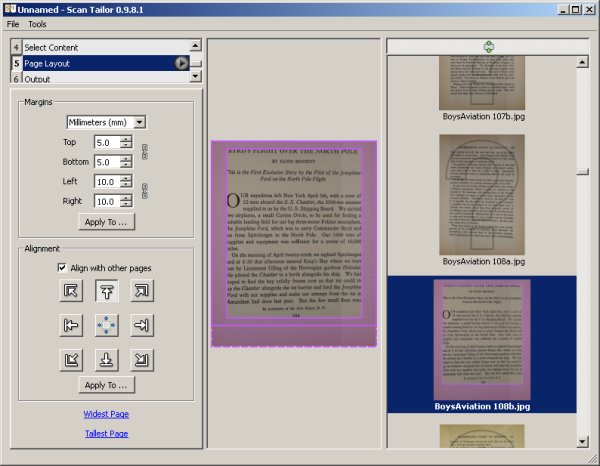Select middle-left alignment arrow button
The width and height of the screenshot is (600, 466).
tap(71, 325)
